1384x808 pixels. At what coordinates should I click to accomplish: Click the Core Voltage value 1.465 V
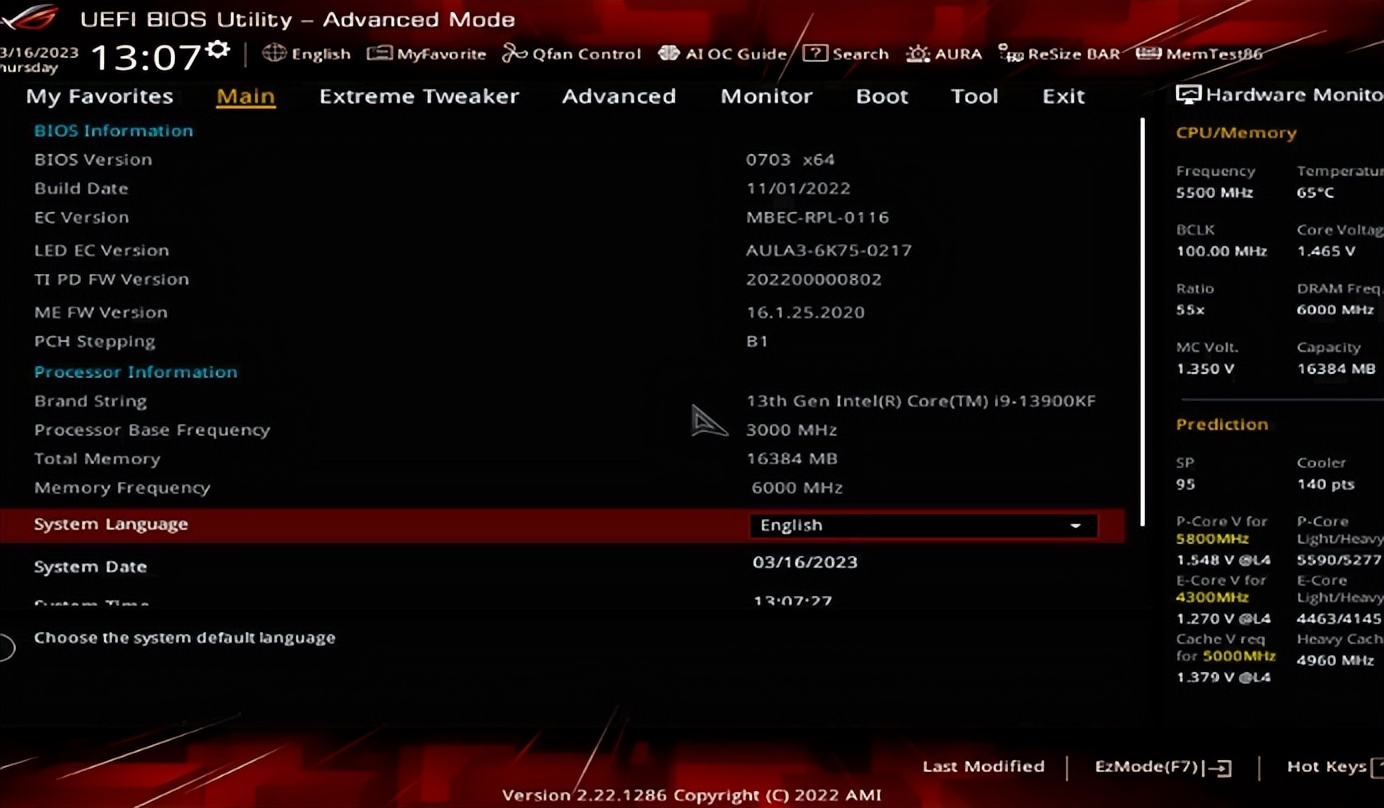1326,251
